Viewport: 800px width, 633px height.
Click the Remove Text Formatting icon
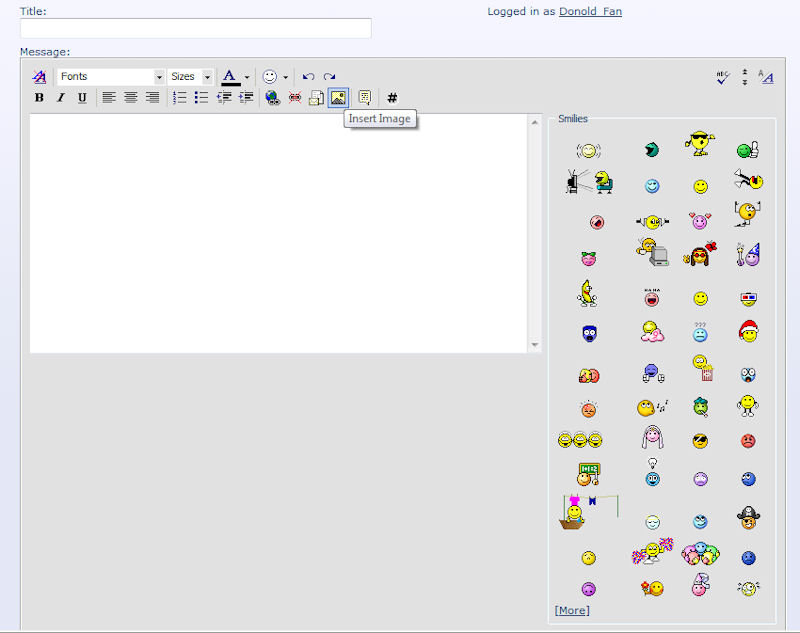[39, 77]
